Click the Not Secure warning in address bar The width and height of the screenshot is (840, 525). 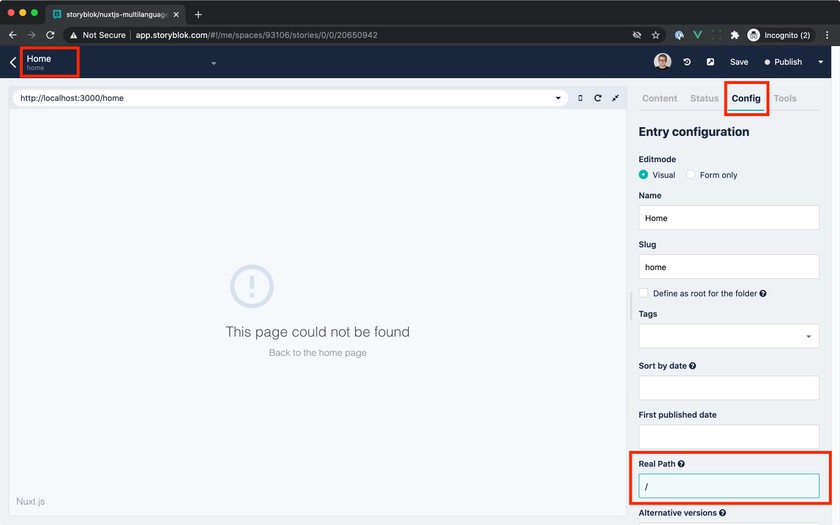(98, 35)
